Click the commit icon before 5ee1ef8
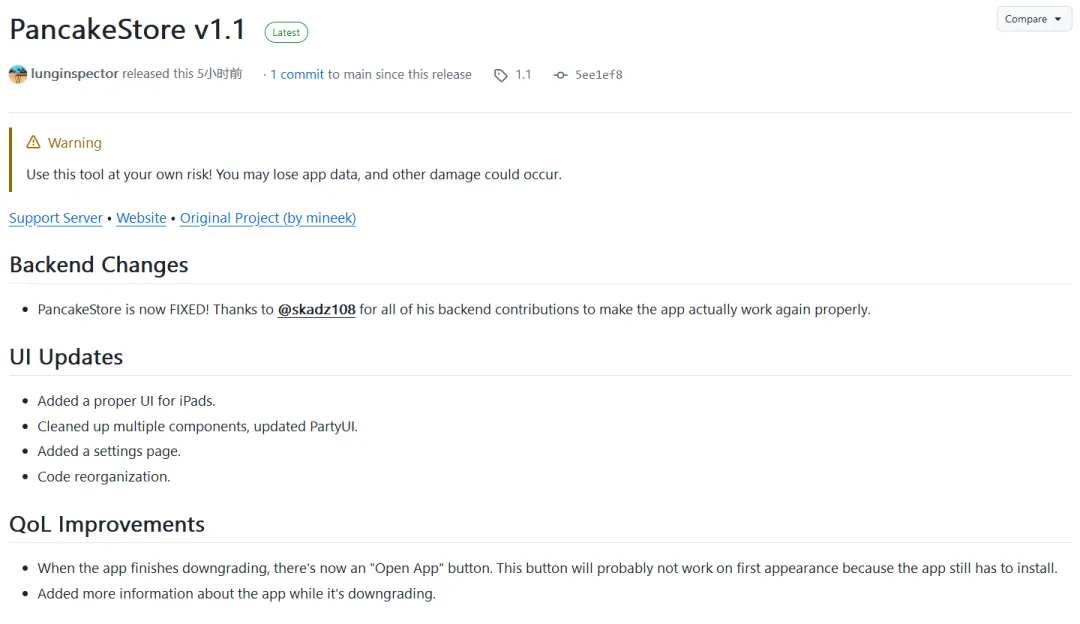The height and width of the screenshot is (624, 1080). (x=561, y=75)
